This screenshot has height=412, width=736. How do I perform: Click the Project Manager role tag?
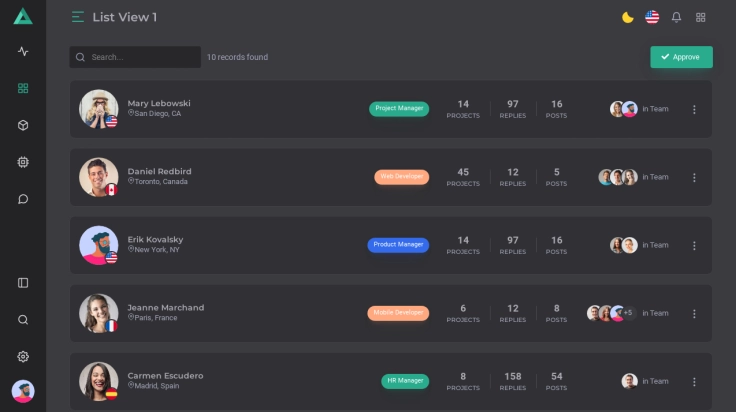tap(399, 109)
